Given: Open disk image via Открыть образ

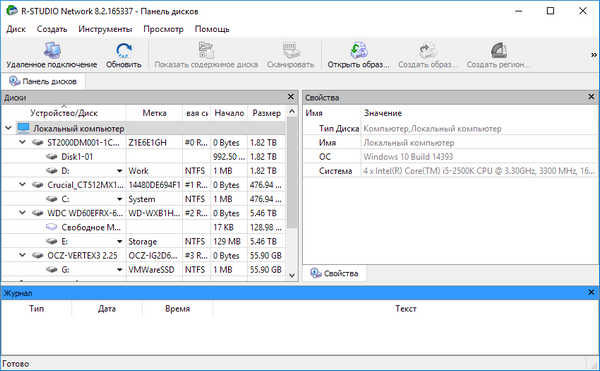Looking at the screenshot, I should pyautogui.click(x=359, y=50).
